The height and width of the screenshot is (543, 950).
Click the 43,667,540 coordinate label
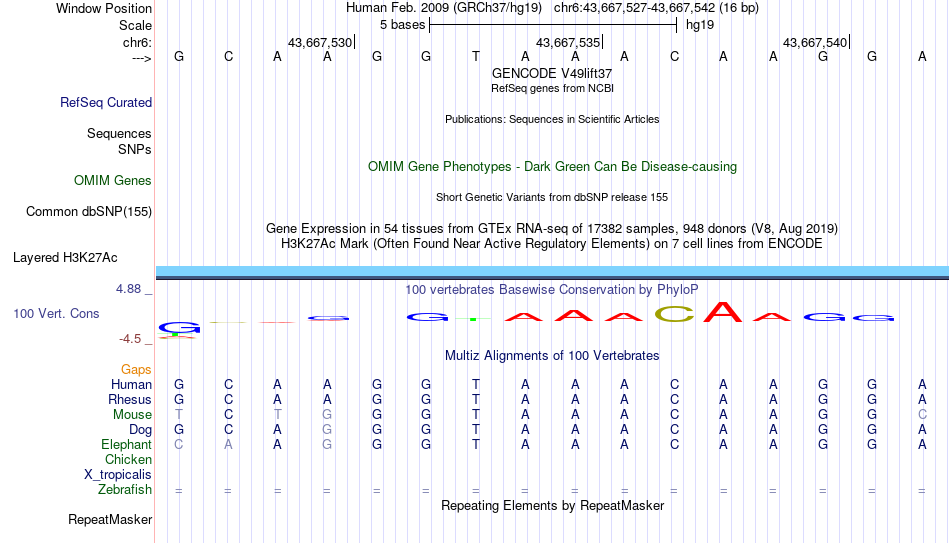pyautogui.click(x=815, y=42)
